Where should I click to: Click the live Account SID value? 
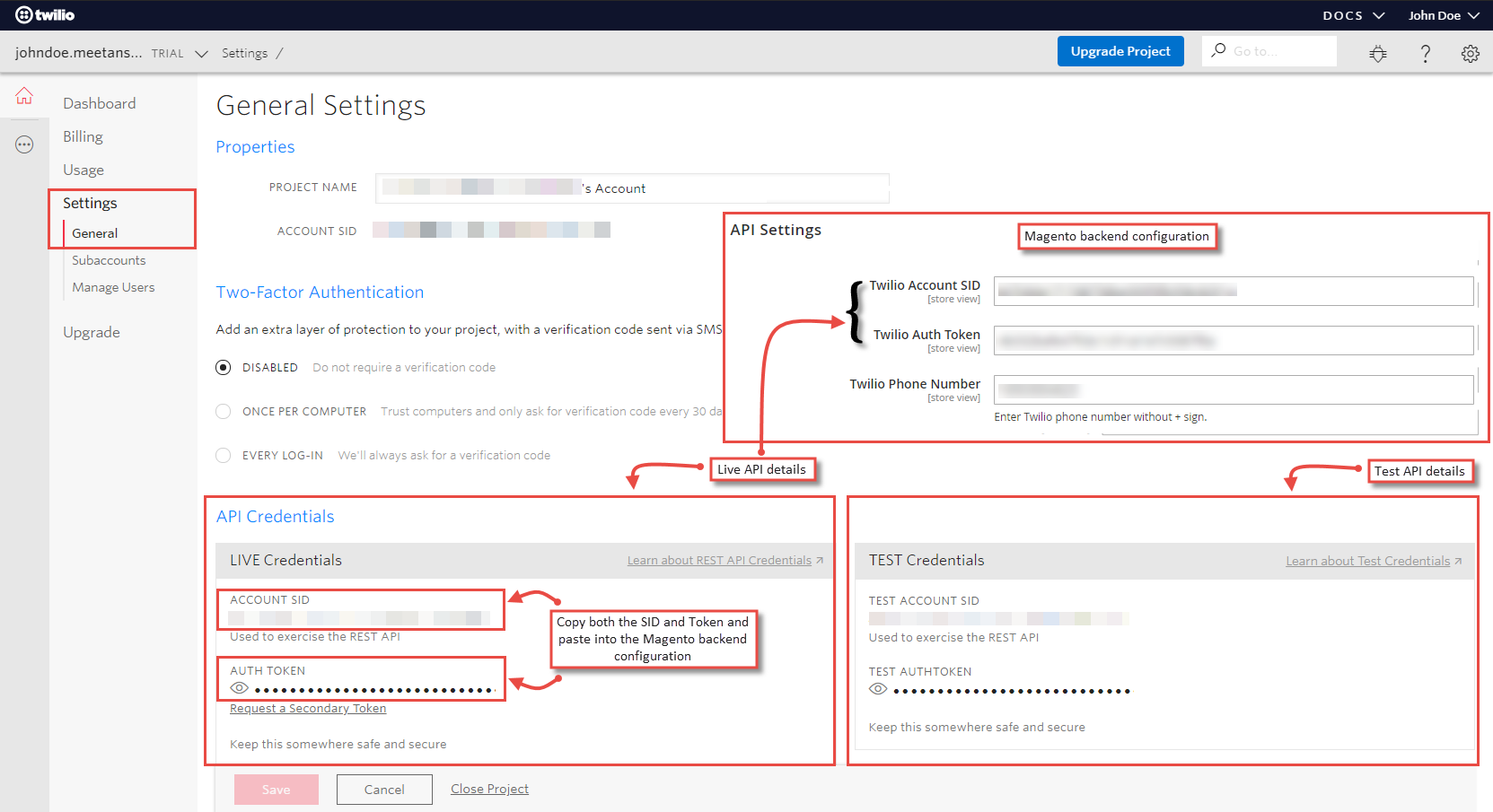point(359,618)
